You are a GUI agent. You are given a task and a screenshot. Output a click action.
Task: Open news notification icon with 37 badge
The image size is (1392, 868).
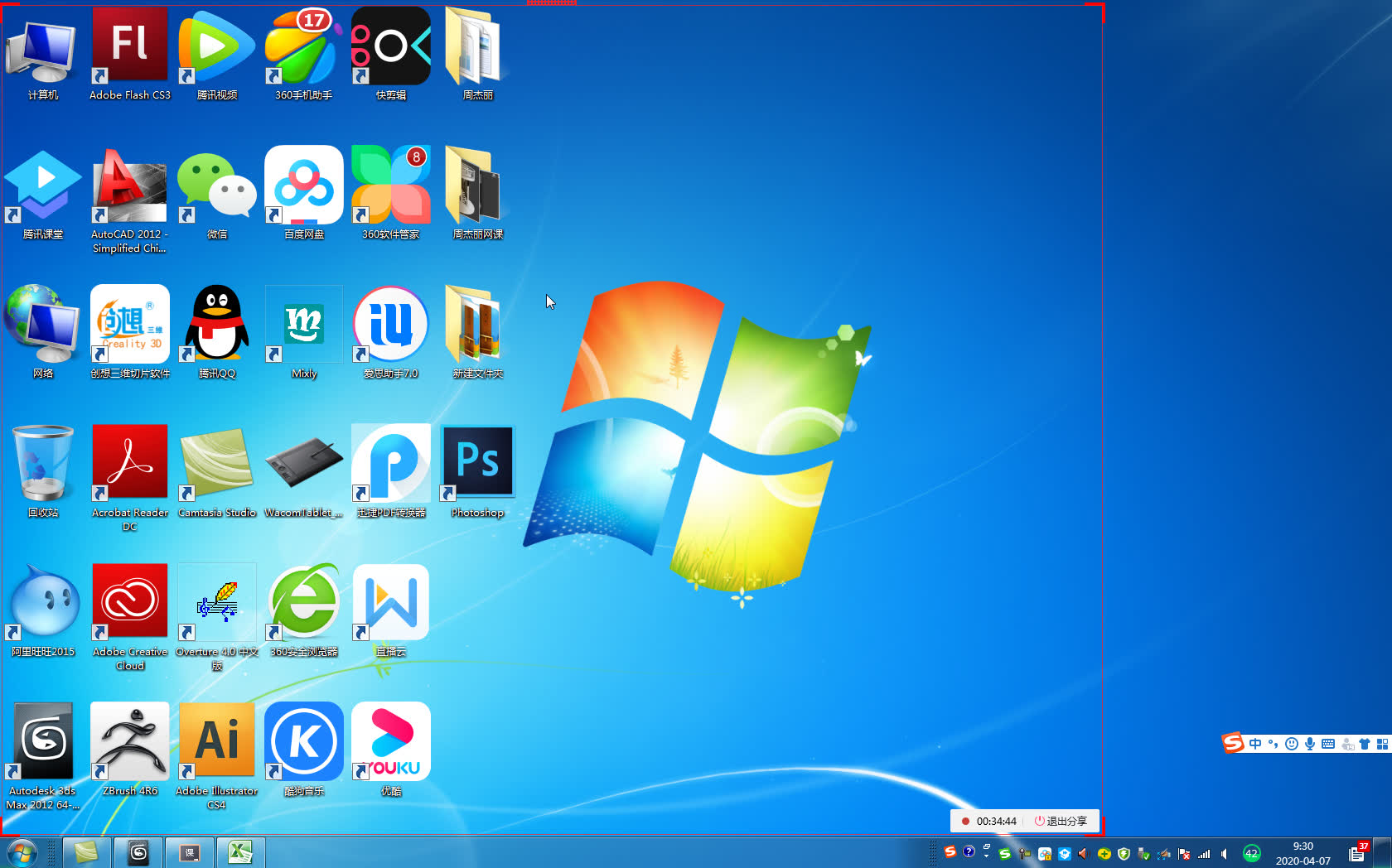[x=1357, y=853]
